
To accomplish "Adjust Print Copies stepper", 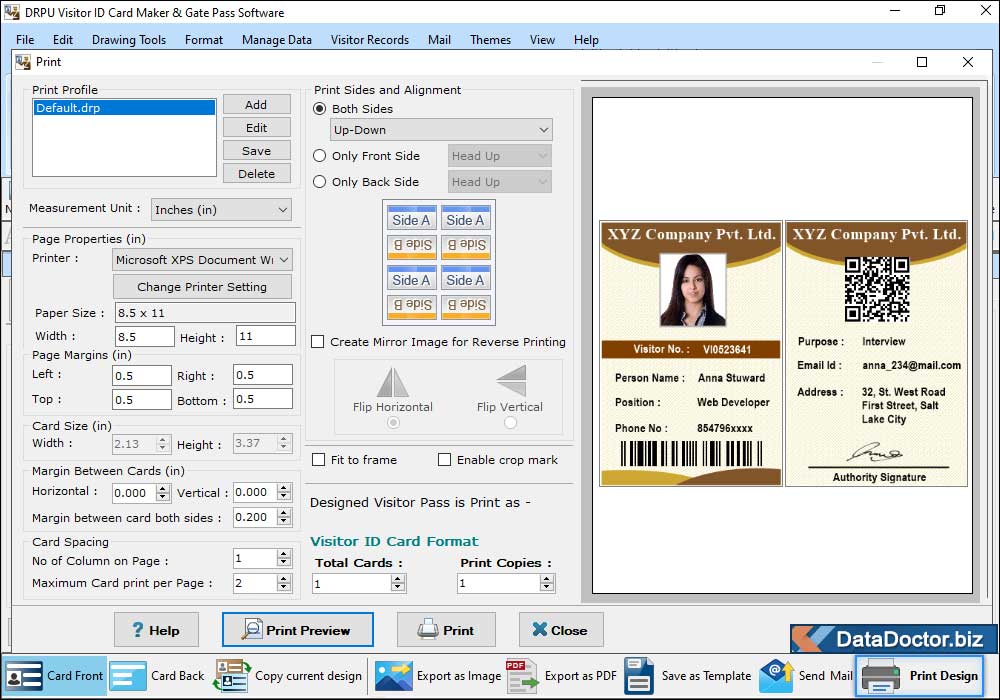I will pyautogui.click(x=547, y=583).
